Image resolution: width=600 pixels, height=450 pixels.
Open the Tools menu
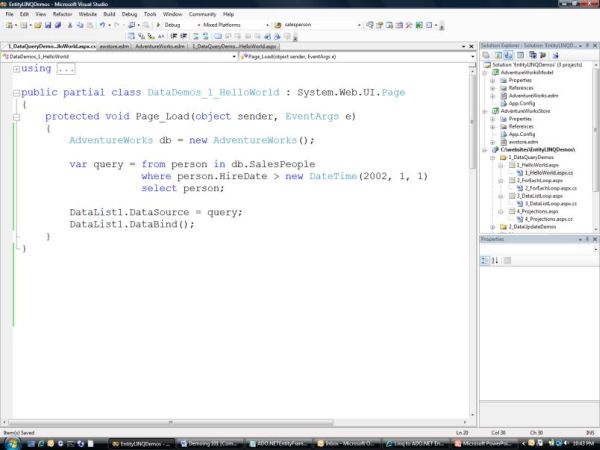point(150,14)
